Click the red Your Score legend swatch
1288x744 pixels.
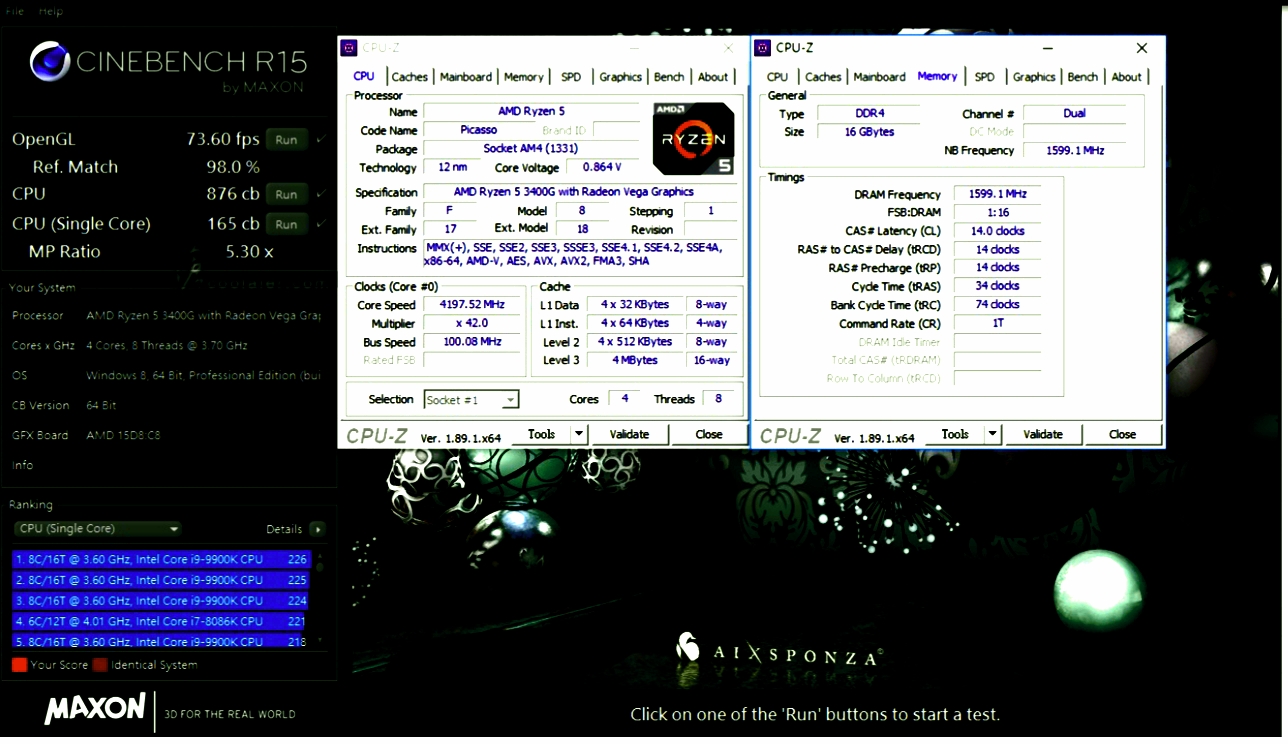click(x=19, y=665)
